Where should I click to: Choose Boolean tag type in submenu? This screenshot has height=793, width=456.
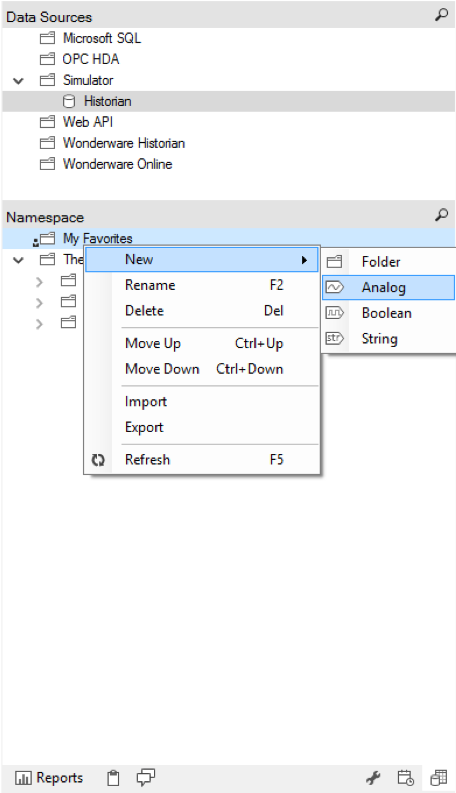pos(388,313)
